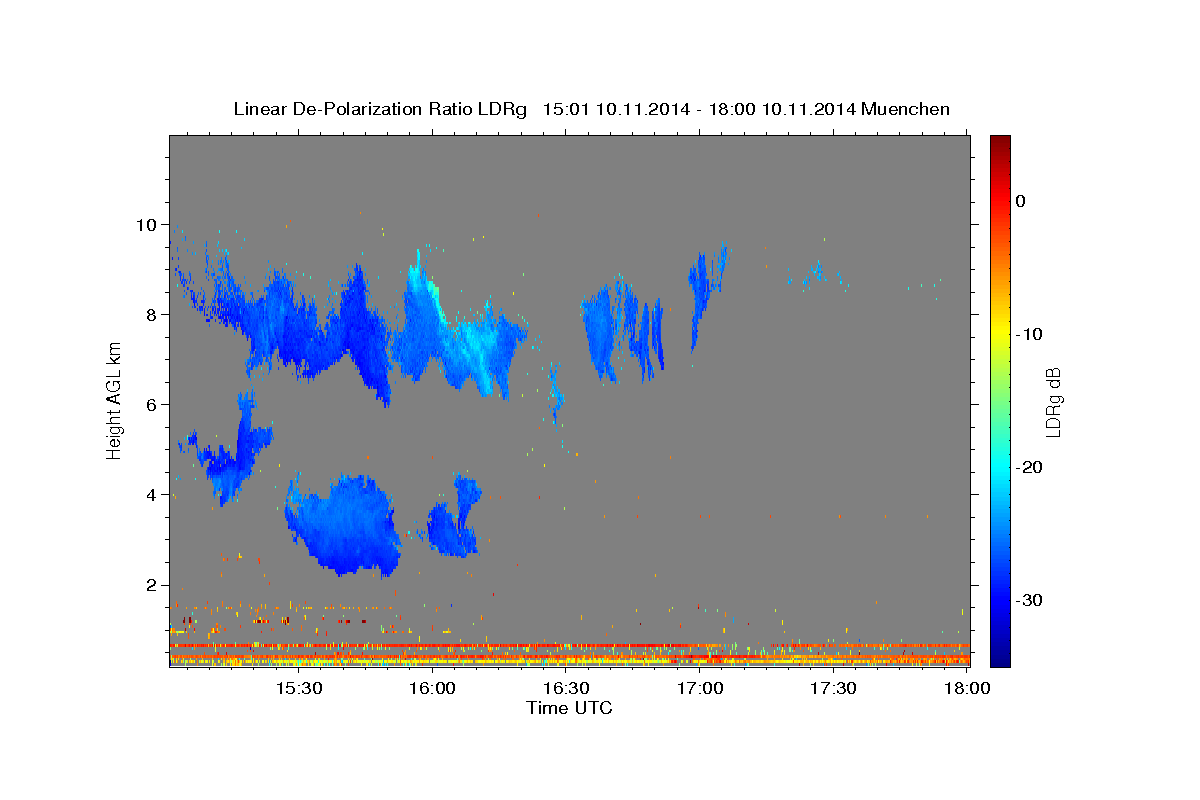Click the 'Time UTC' axis label
The width and height of the screenshot is (1200, 800).
(569, 708)
